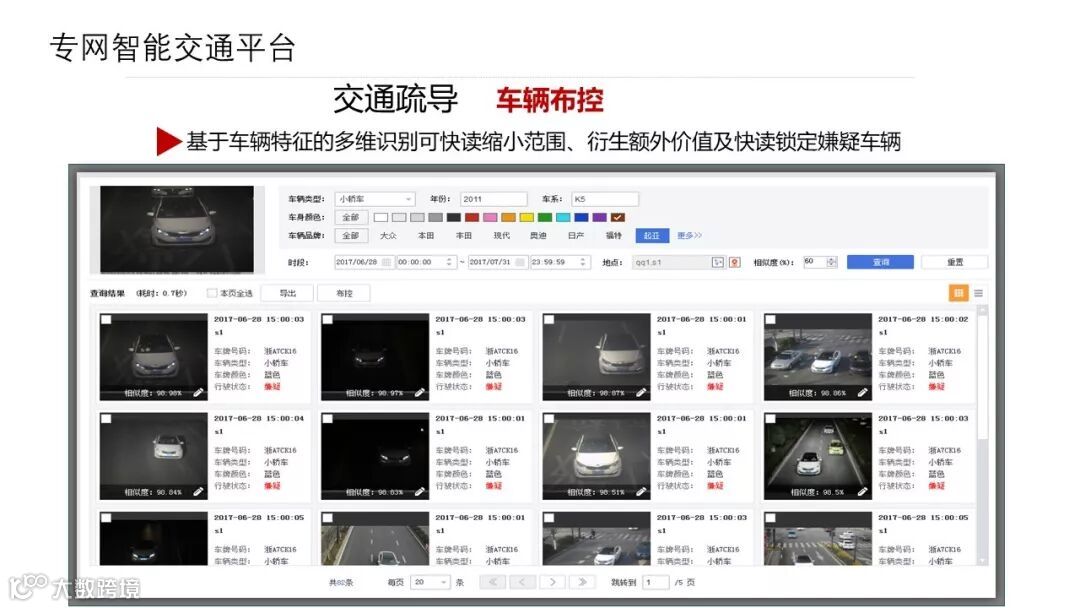Click edit pencil on the 98.86% similarity card
The width and height of the screenshot is (1080, 608).
coord(862,392)
